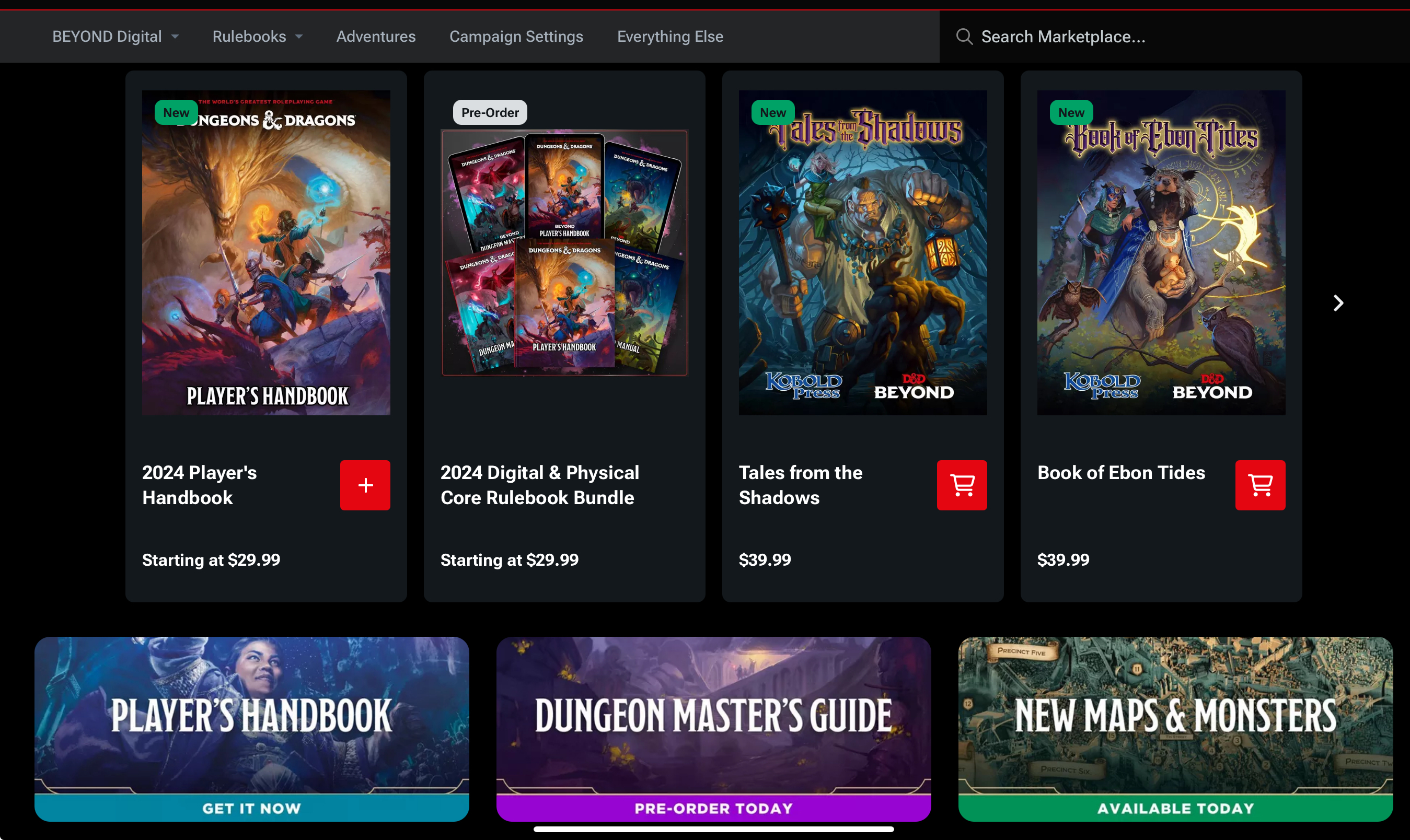Click New badge on Player's Handbook cover

click(x=176, y=112)
